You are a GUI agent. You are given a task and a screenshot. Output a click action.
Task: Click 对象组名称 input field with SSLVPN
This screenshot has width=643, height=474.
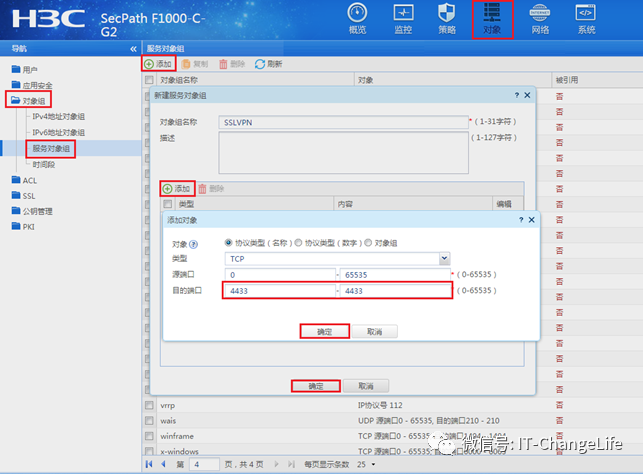click(344, 122)
